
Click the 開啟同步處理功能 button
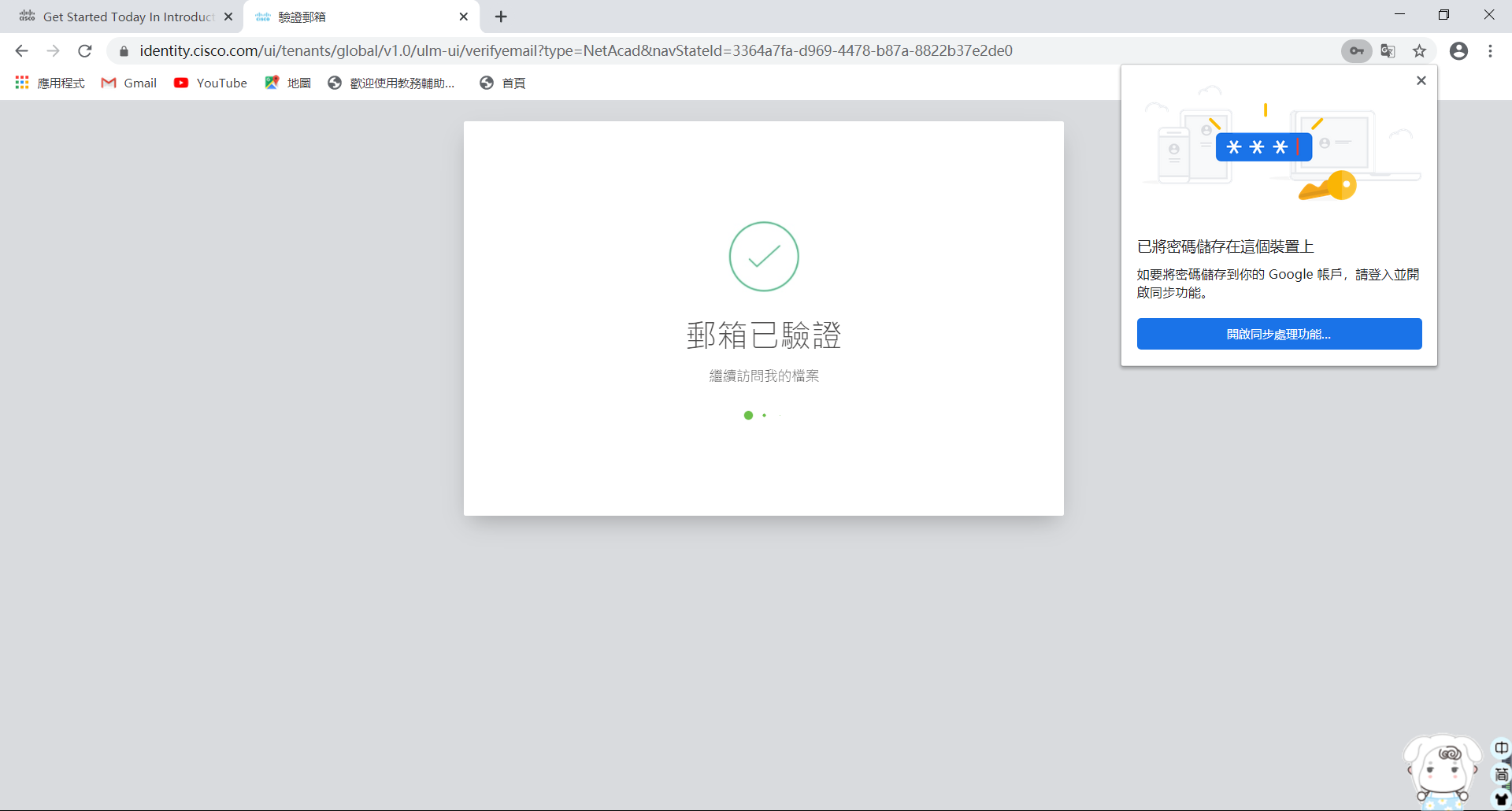(x=1279, y=334)
